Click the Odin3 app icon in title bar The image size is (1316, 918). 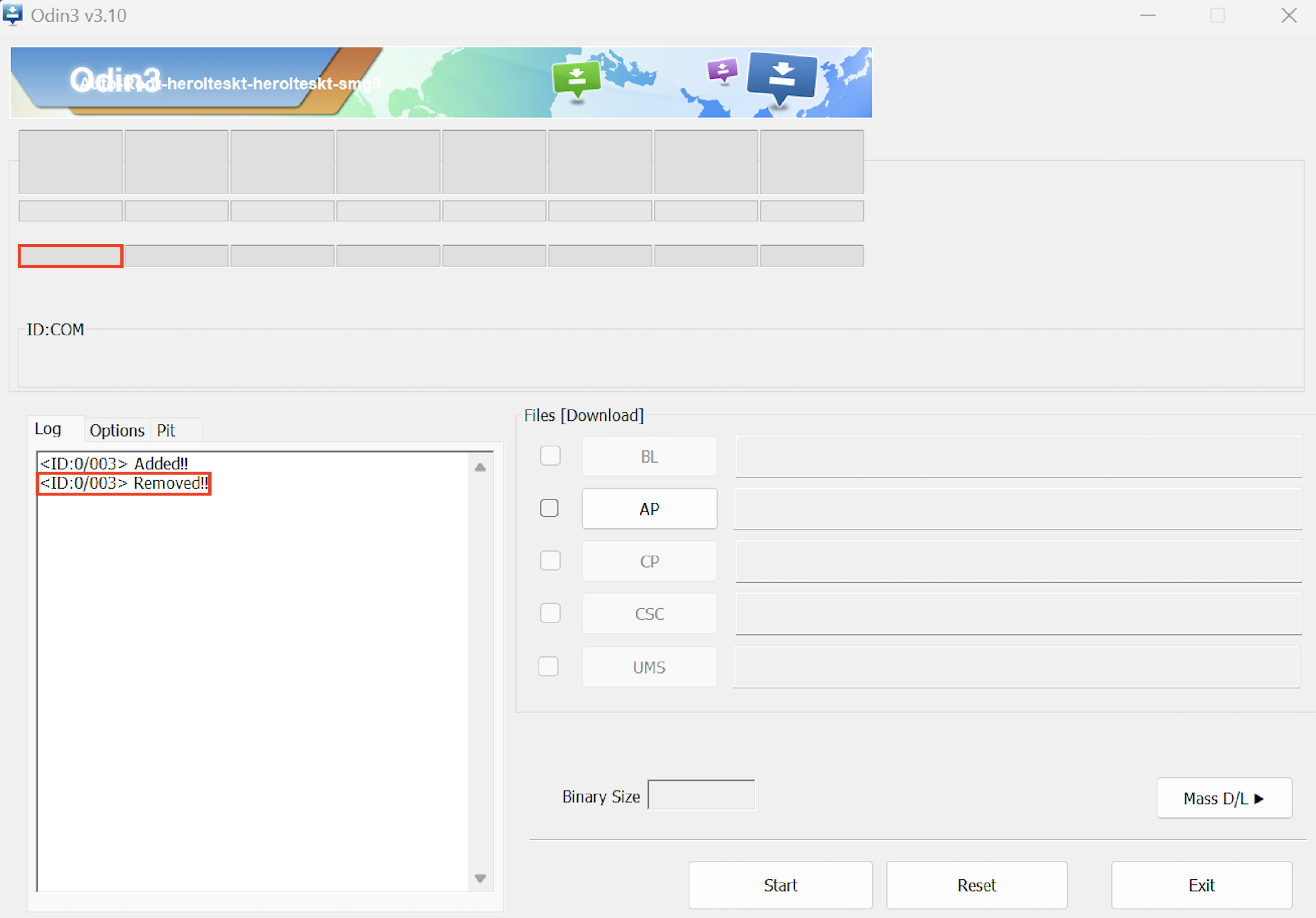13,14
